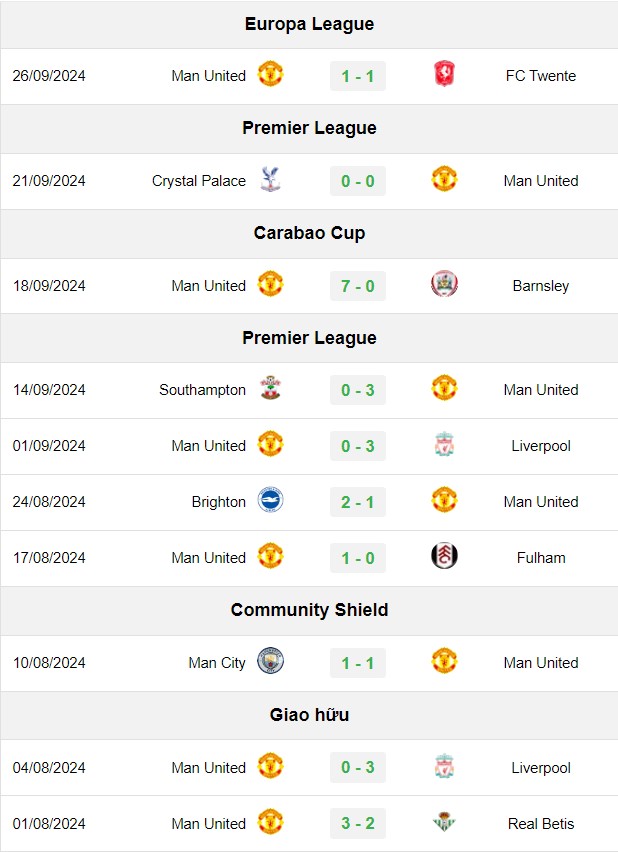Open the 1 - 1 Europa League score
Viewport: 618px width, 852px height.
tap(358, 76)
